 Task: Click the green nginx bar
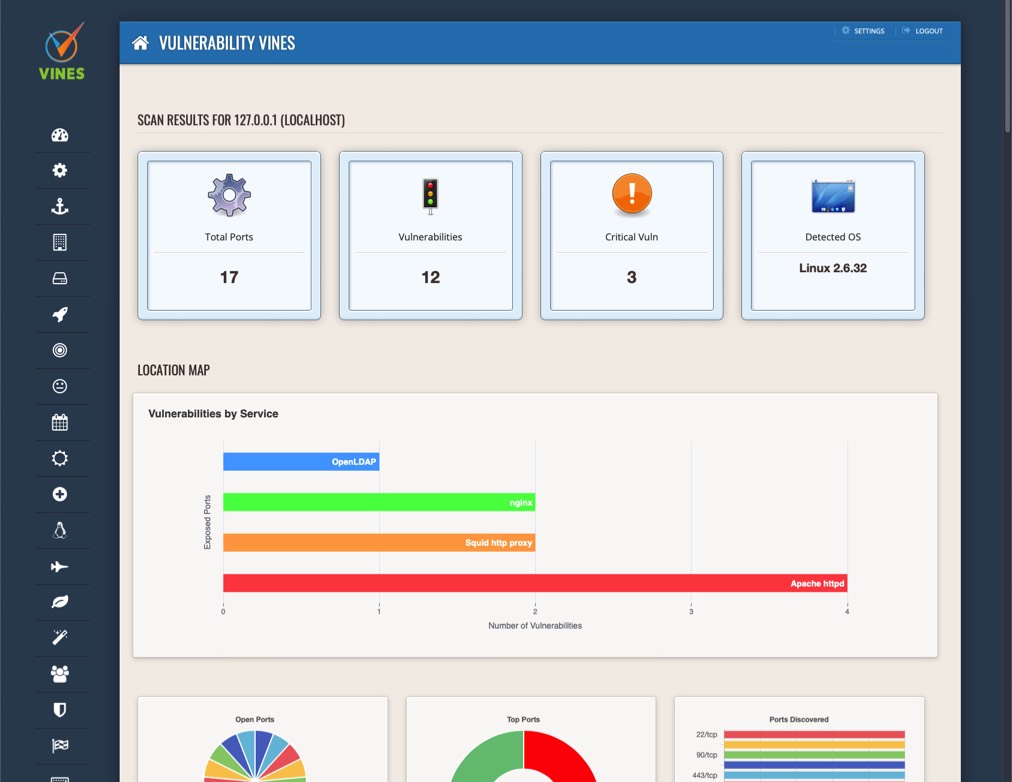pos(380,502)
